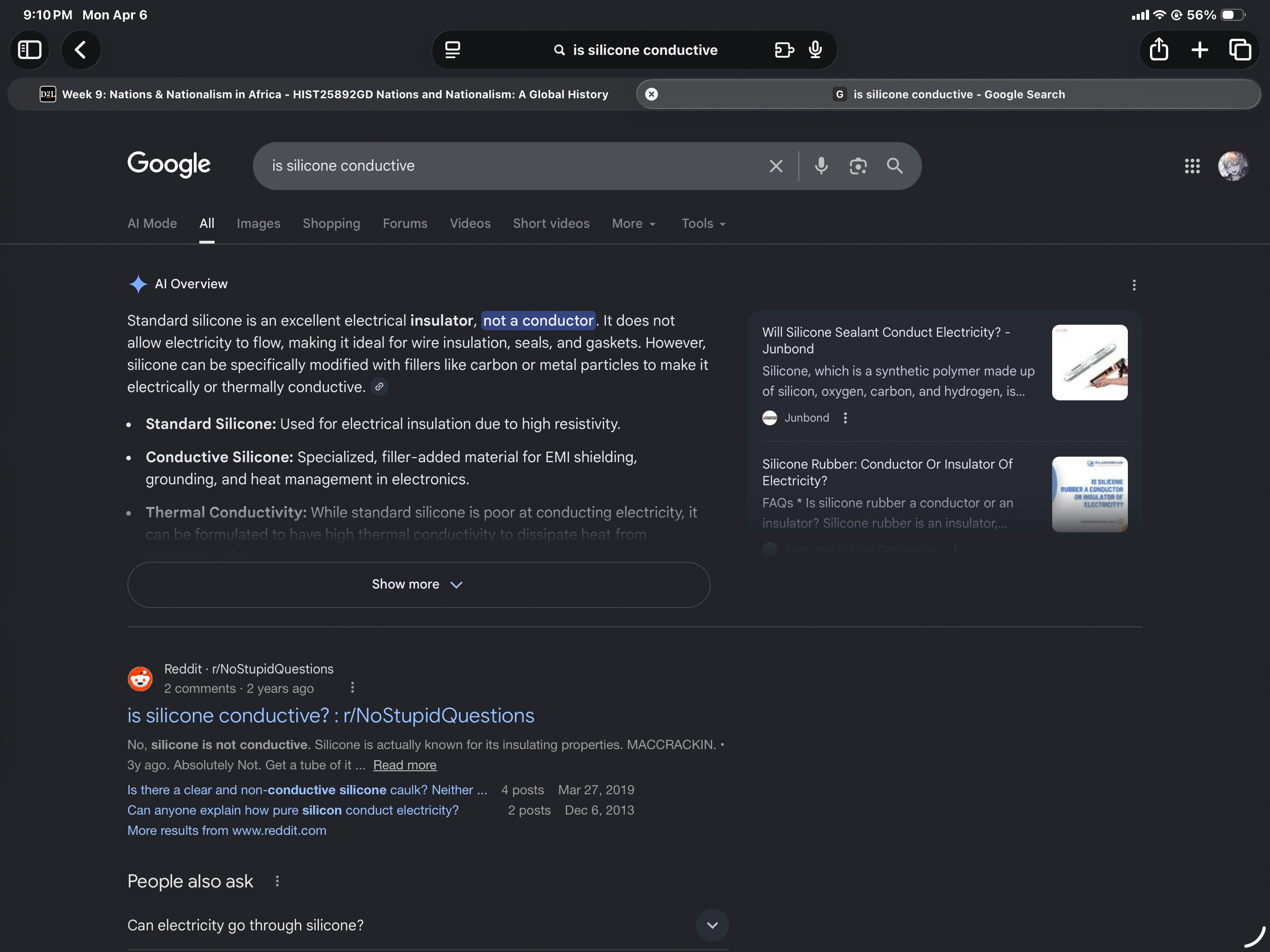Tap the 9:10 PM clock in status bar

click(48, 15)
